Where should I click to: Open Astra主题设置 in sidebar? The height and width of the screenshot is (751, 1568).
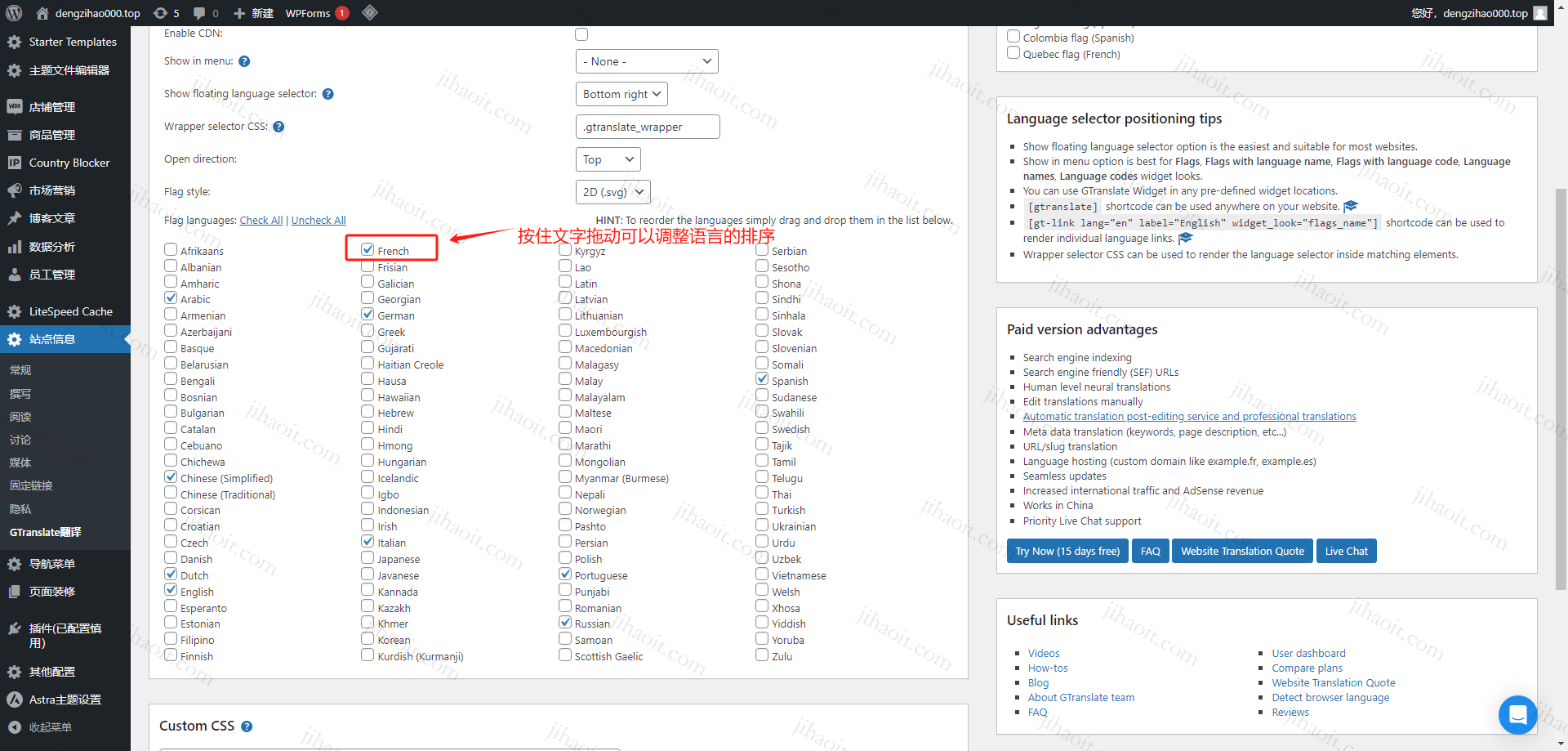click(65, 700)
